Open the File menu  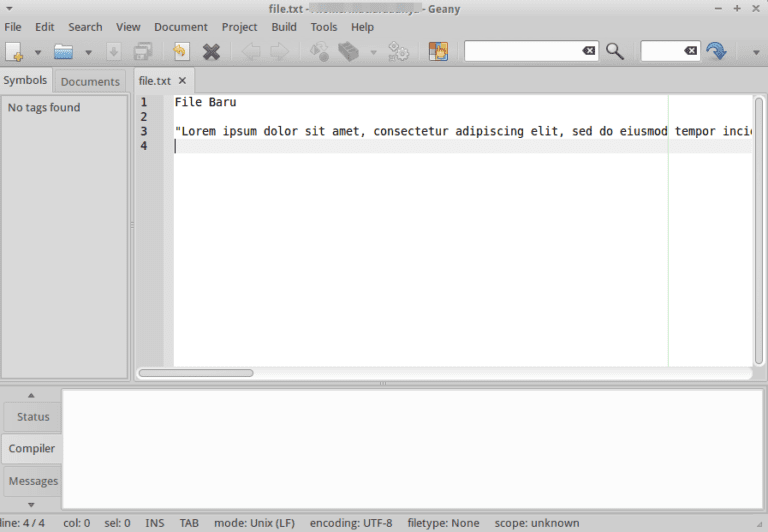pyautogui.click(x=13, y=27)
